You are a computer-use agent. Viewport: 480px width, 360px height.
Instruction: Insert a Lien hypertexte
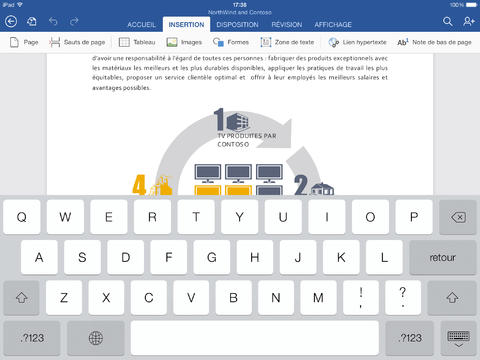coord(357,42)
